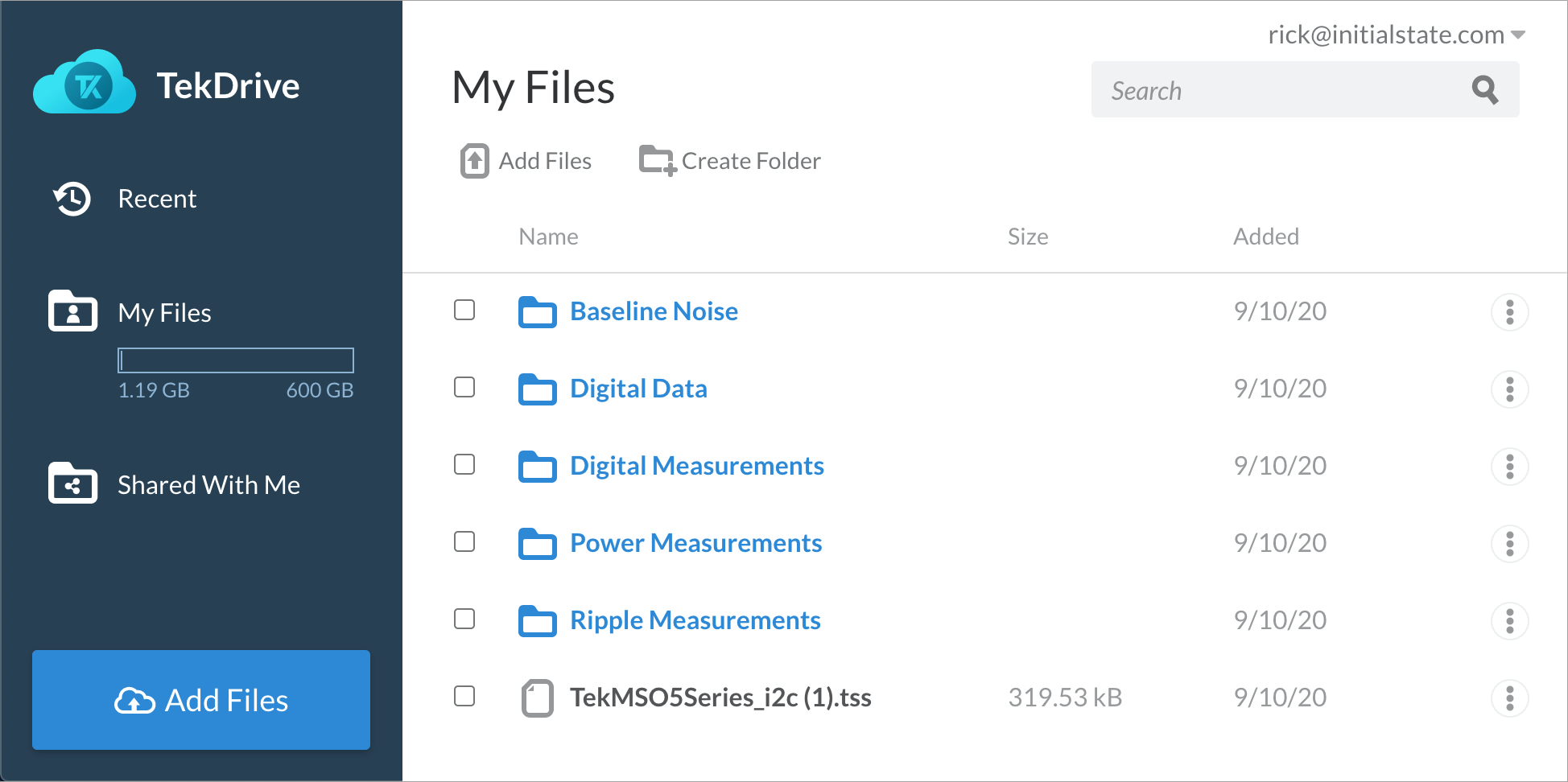1568x782 pixels.
Task: Click the My Files sidebar folder icon
Action: (72, 312)
